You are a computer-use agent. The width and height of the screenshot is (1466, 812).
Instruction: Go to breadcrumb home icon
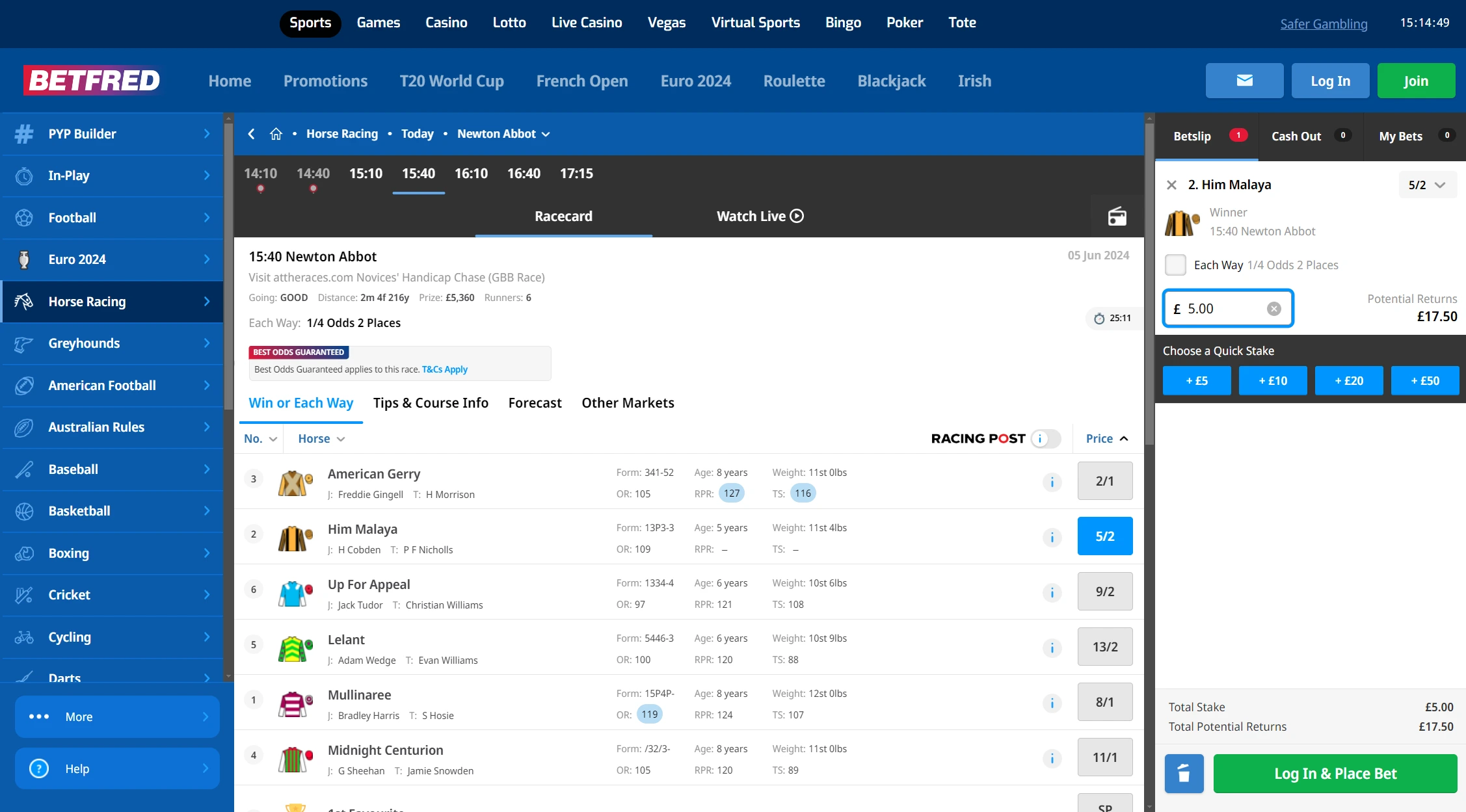click(x=276, y=134)
